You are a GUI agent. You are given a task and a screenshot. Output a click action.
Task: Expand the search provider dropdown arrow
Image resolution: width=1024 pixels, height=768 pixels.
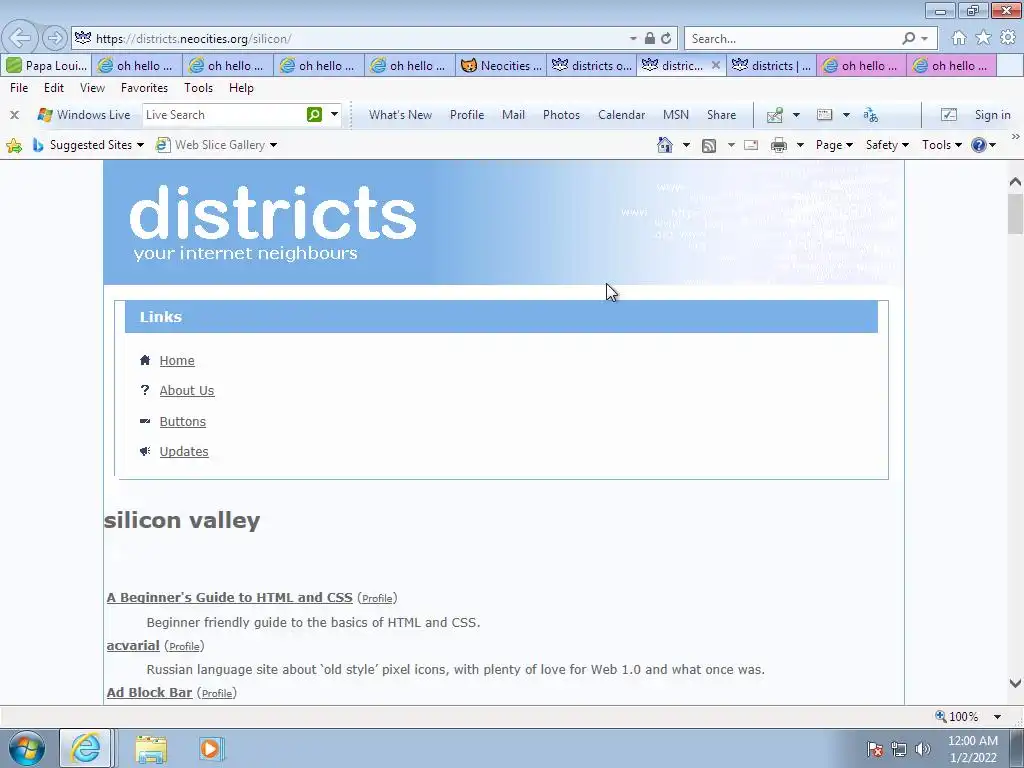(x=924, y=39)
